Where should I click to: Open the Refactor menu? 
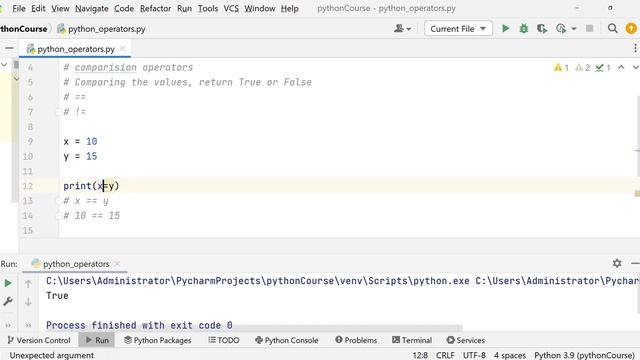coord(155,9)
